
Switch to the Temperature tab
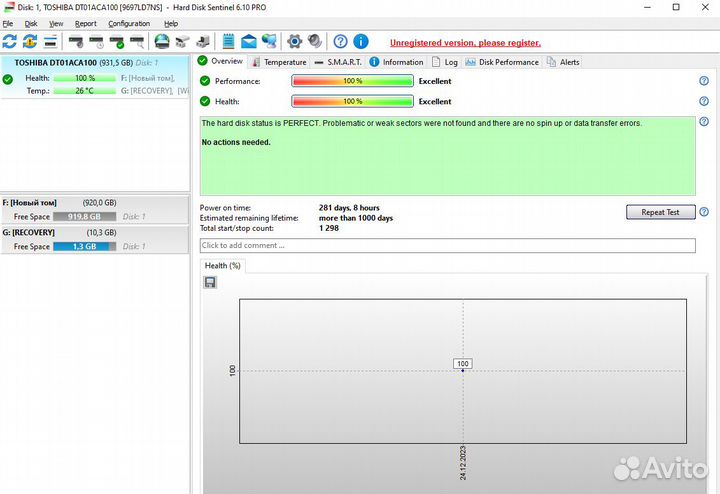click(278, 62)
